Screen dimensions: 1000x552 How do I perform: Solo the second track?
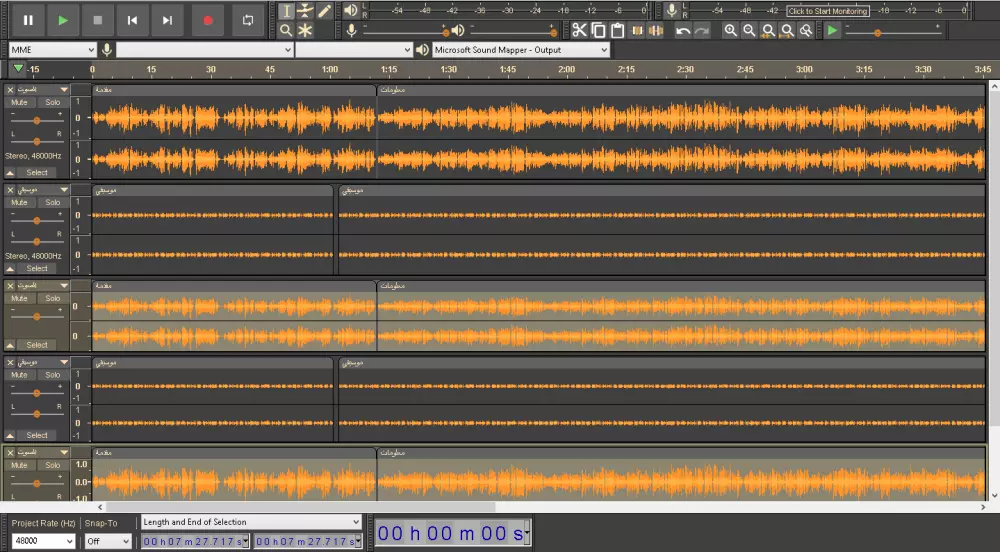coord(52,202)
